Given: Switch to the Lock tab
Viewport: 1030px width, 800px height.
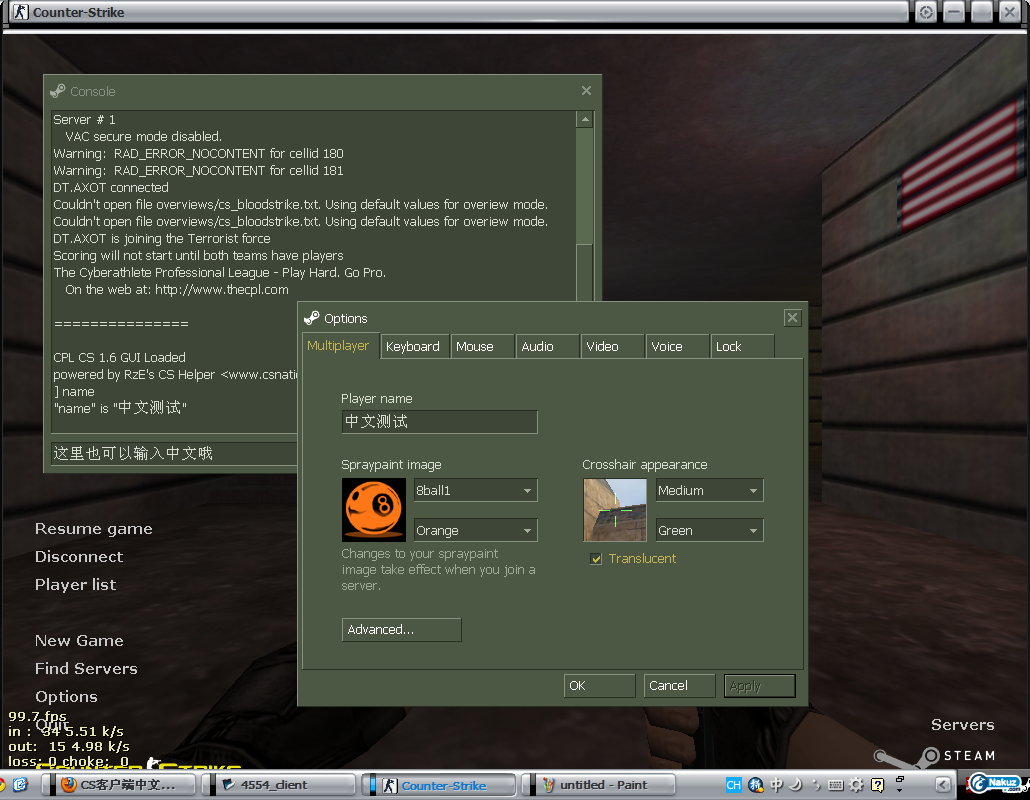Looking at the screenshot, I should (x=742, y=347).
